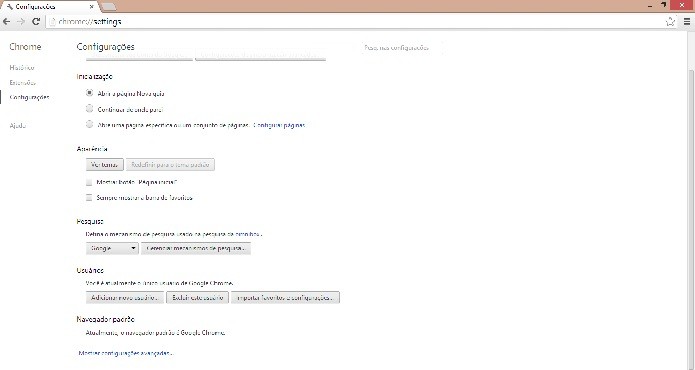
Task: Go back using the browser back arrow
Action: [x=7, y=21]
